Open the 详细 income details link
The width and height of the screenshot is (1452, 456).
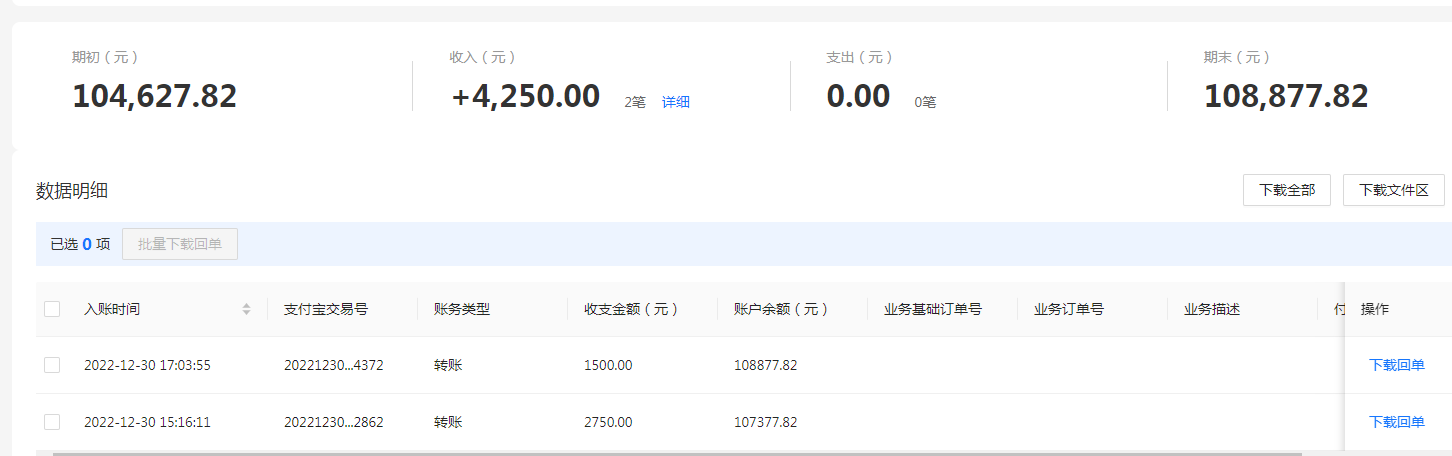tap(676, 102)
